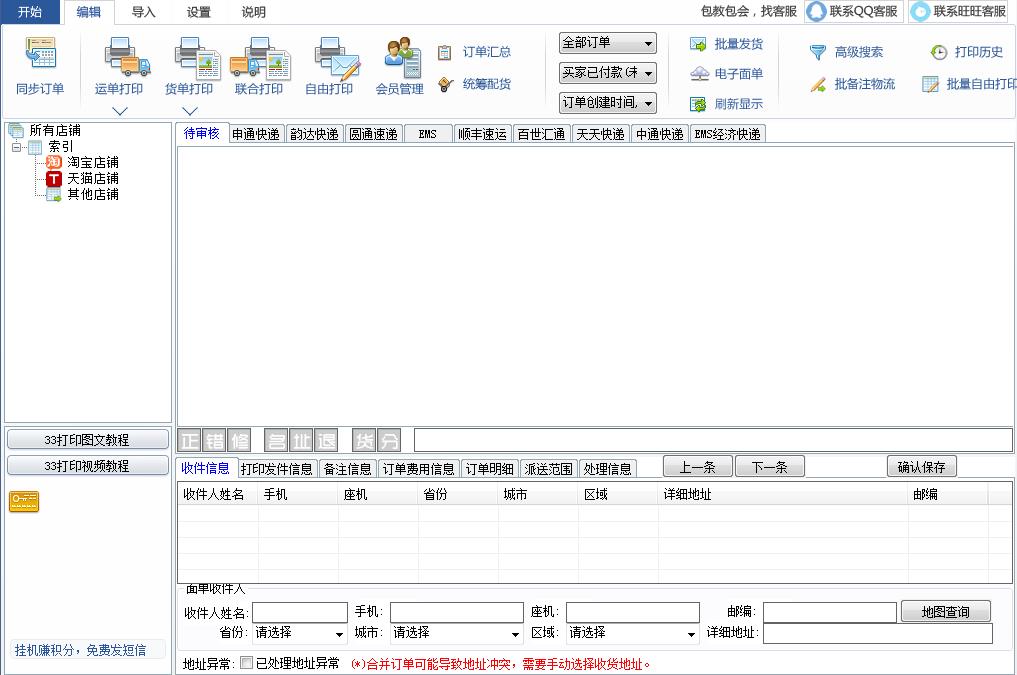Click 下一条 next record button

coord(770,467)
